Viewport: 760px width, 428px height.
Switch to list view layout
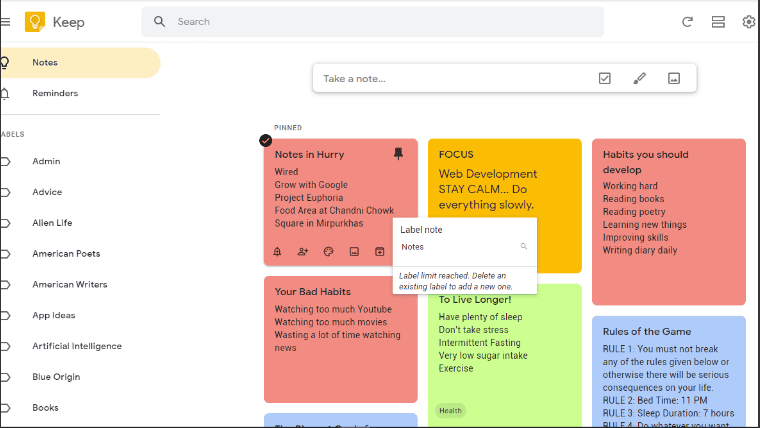pos(718,21)
